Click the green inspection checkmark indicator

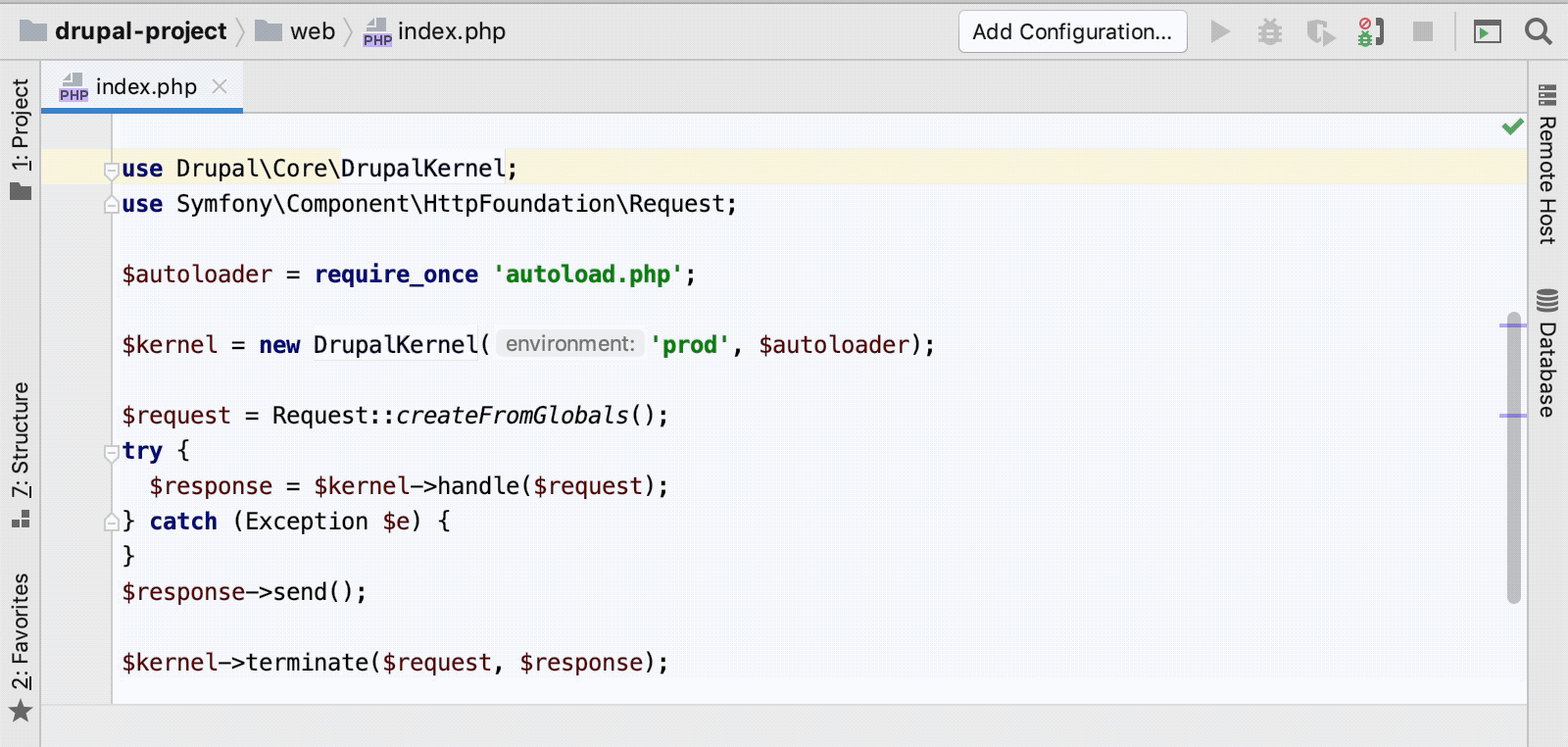click(x=1512, y=126)
